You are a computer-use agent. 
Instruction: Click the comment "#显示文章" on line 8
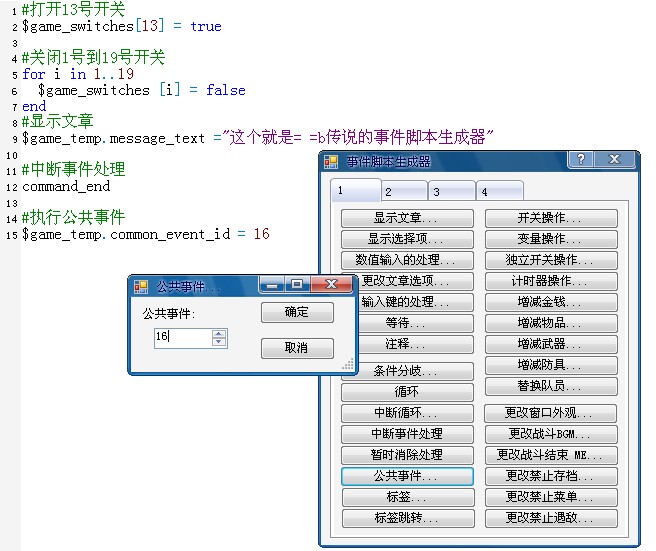[58, 121]
